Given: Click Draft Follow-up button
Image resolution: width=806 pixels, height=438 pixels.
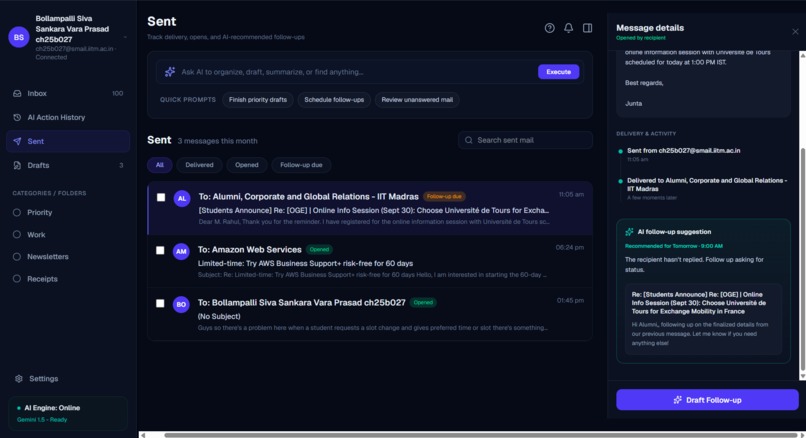Looking at the screenshot, I should (x=707, y=400).
